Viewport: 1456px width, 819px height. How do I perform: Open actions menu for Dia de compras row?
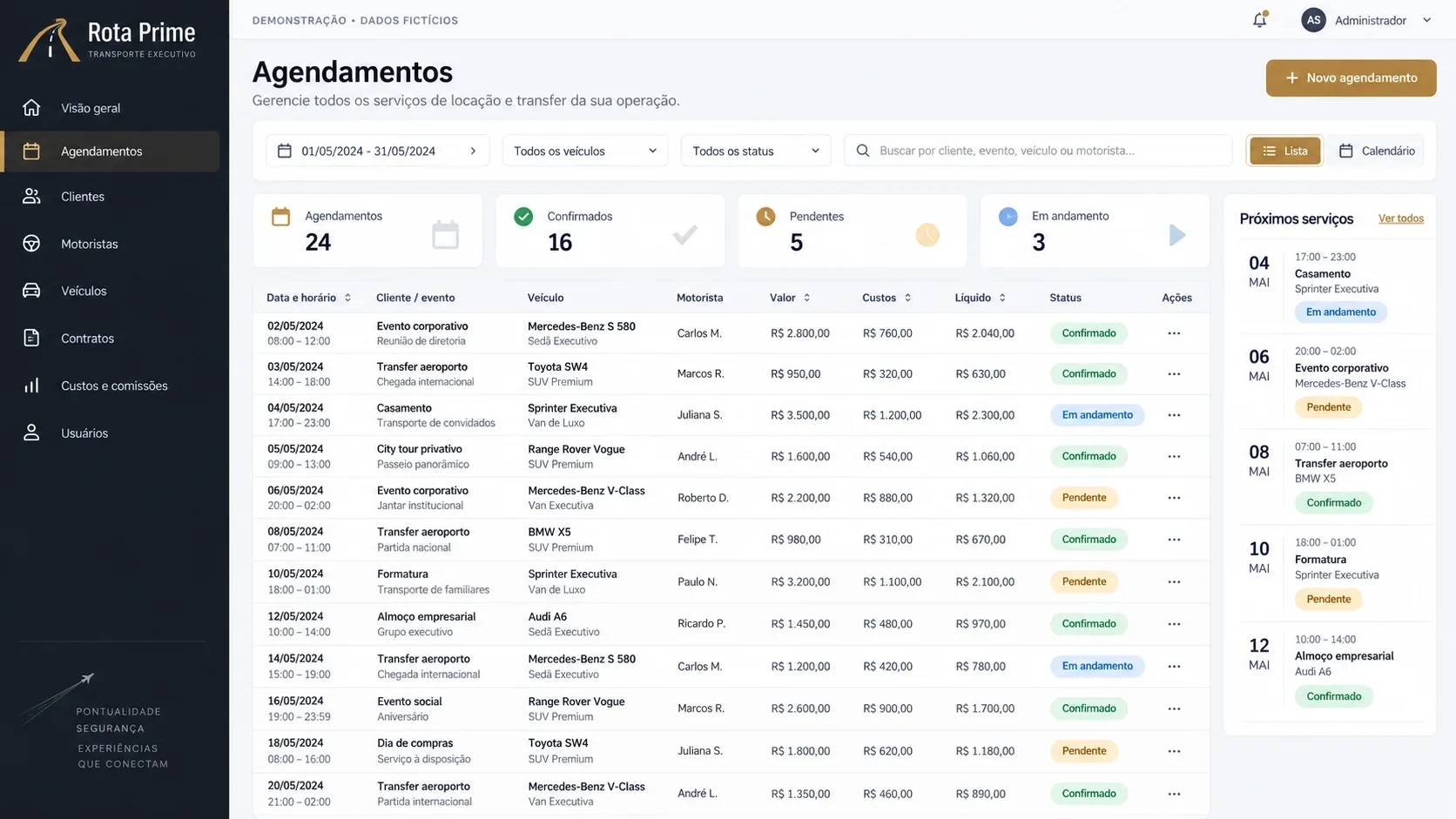coord(1174,751)
